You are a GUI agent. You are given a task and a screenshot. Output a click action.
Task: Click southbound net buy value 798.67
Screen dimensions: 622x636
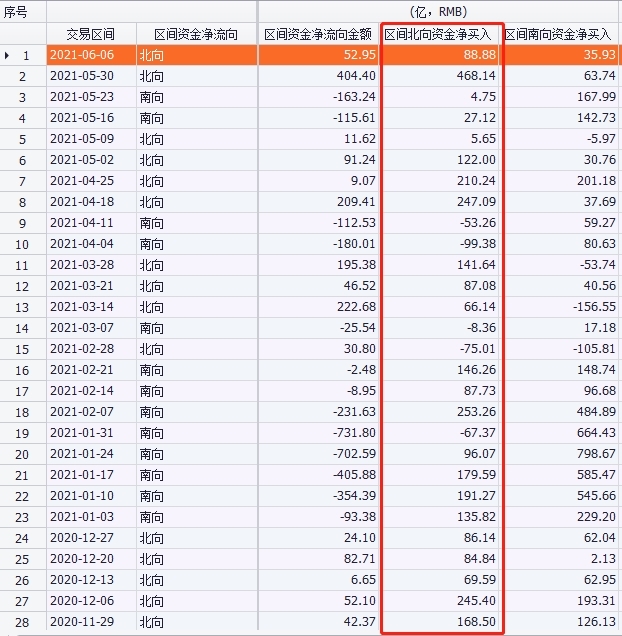(x=560, y=454)
